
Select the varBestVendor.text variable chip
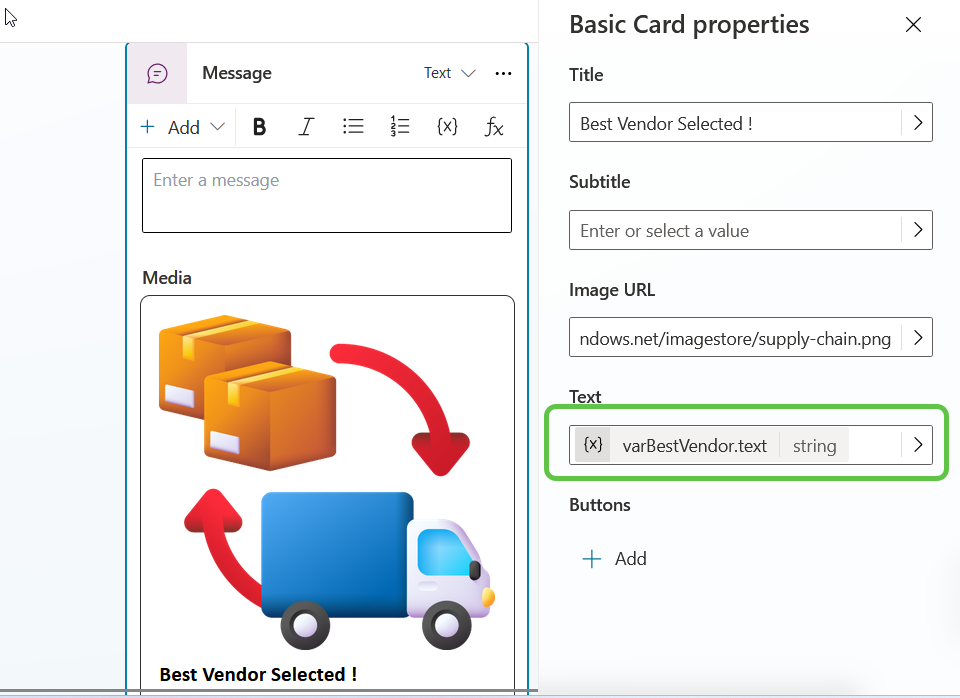coord(695,445)
